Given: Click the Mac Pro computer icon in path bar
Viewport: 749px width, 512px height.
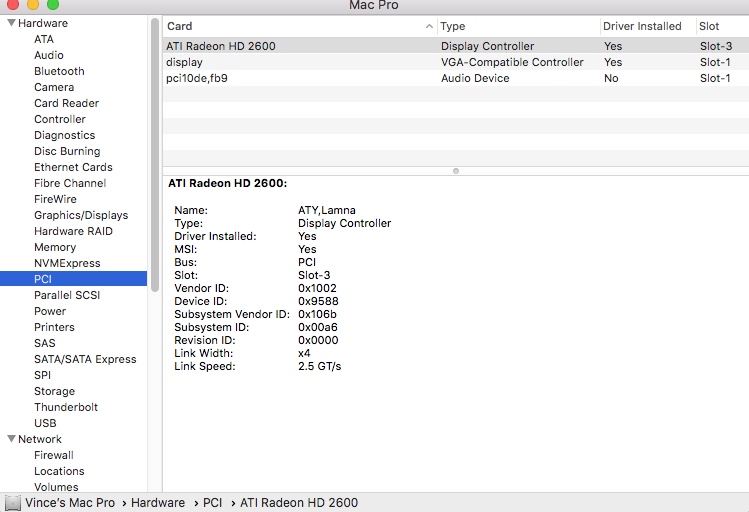Looking at the screenshot, I should (13, 503).
